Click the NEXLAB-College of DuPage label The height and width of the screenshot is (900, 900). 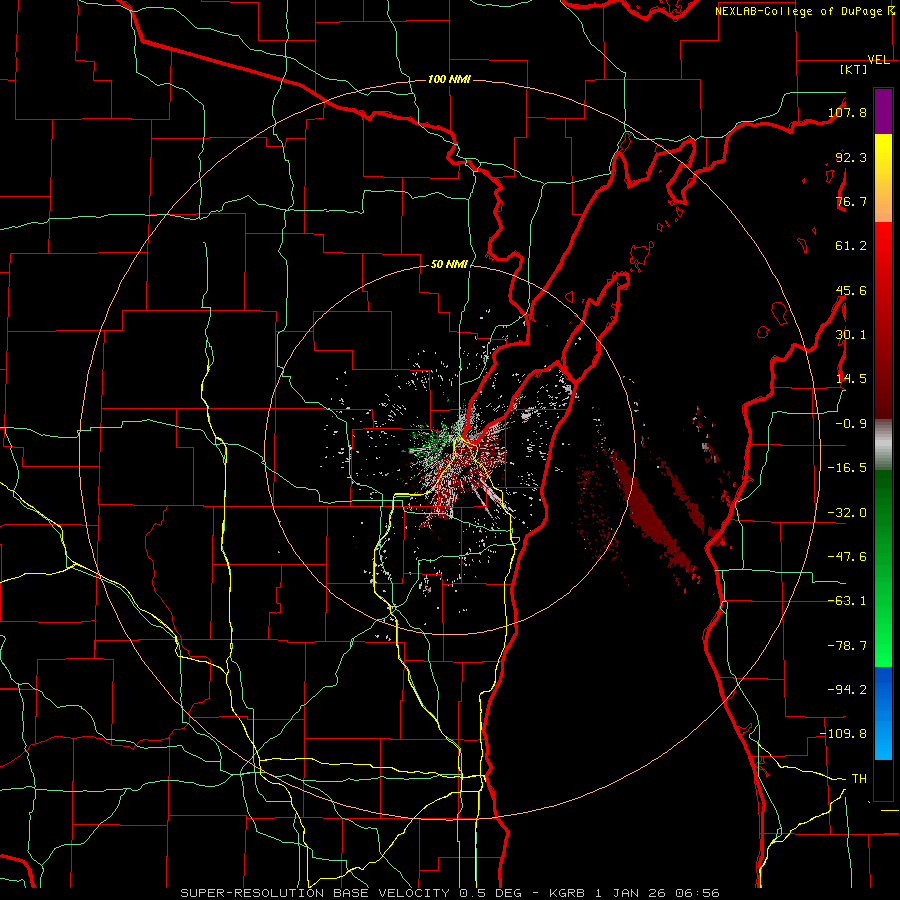click(x=798, y=11)
